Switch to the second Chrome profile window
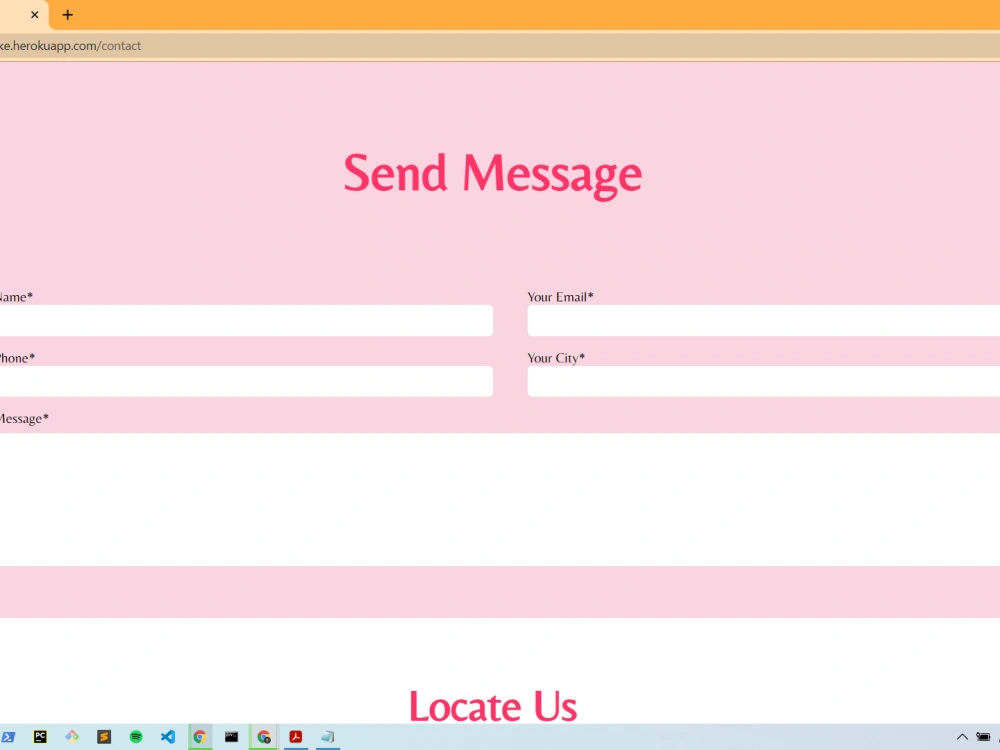This screenshot has width=1000, height=750. pos(263,737)
